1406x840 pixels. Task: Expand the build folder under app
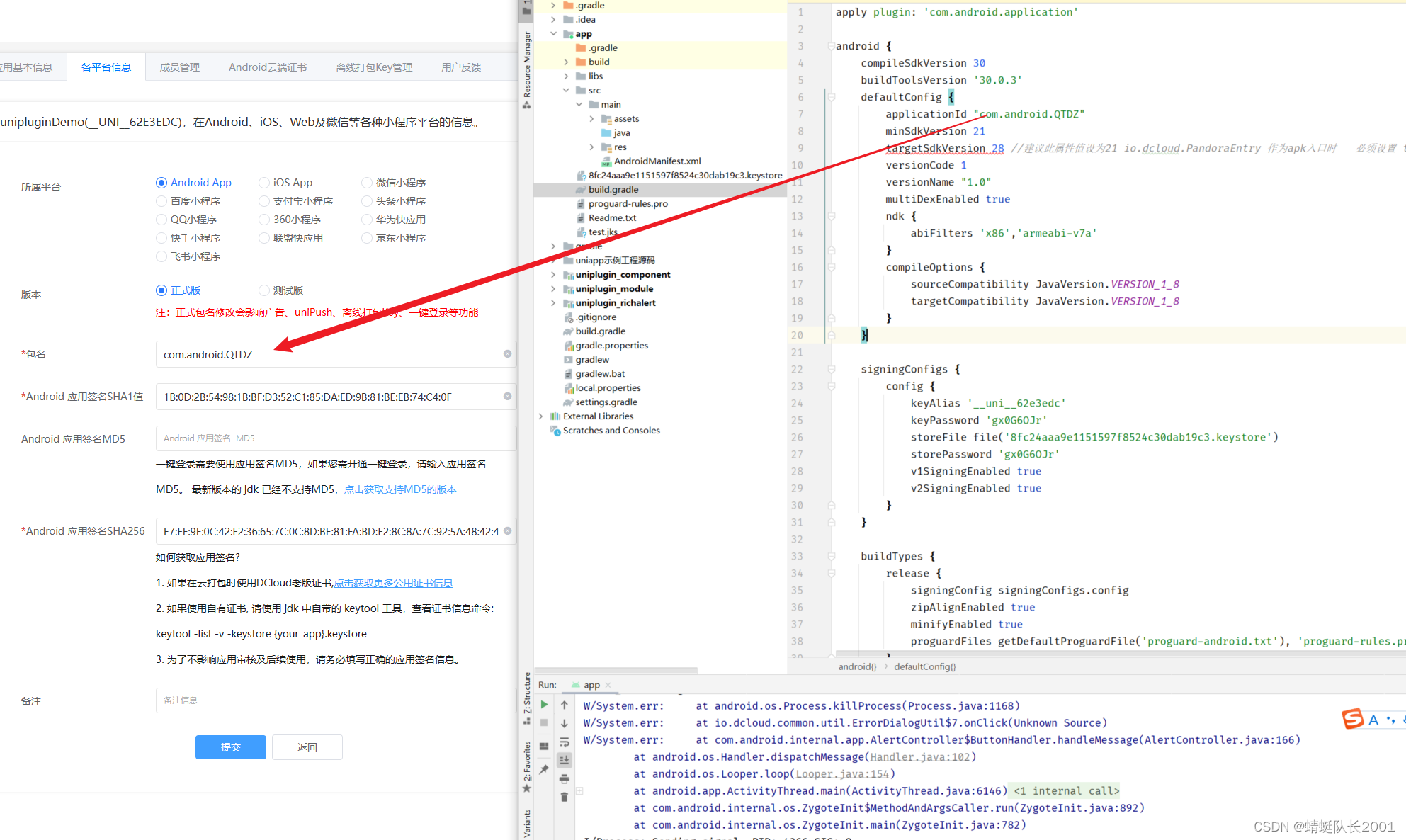pos(566,62)
